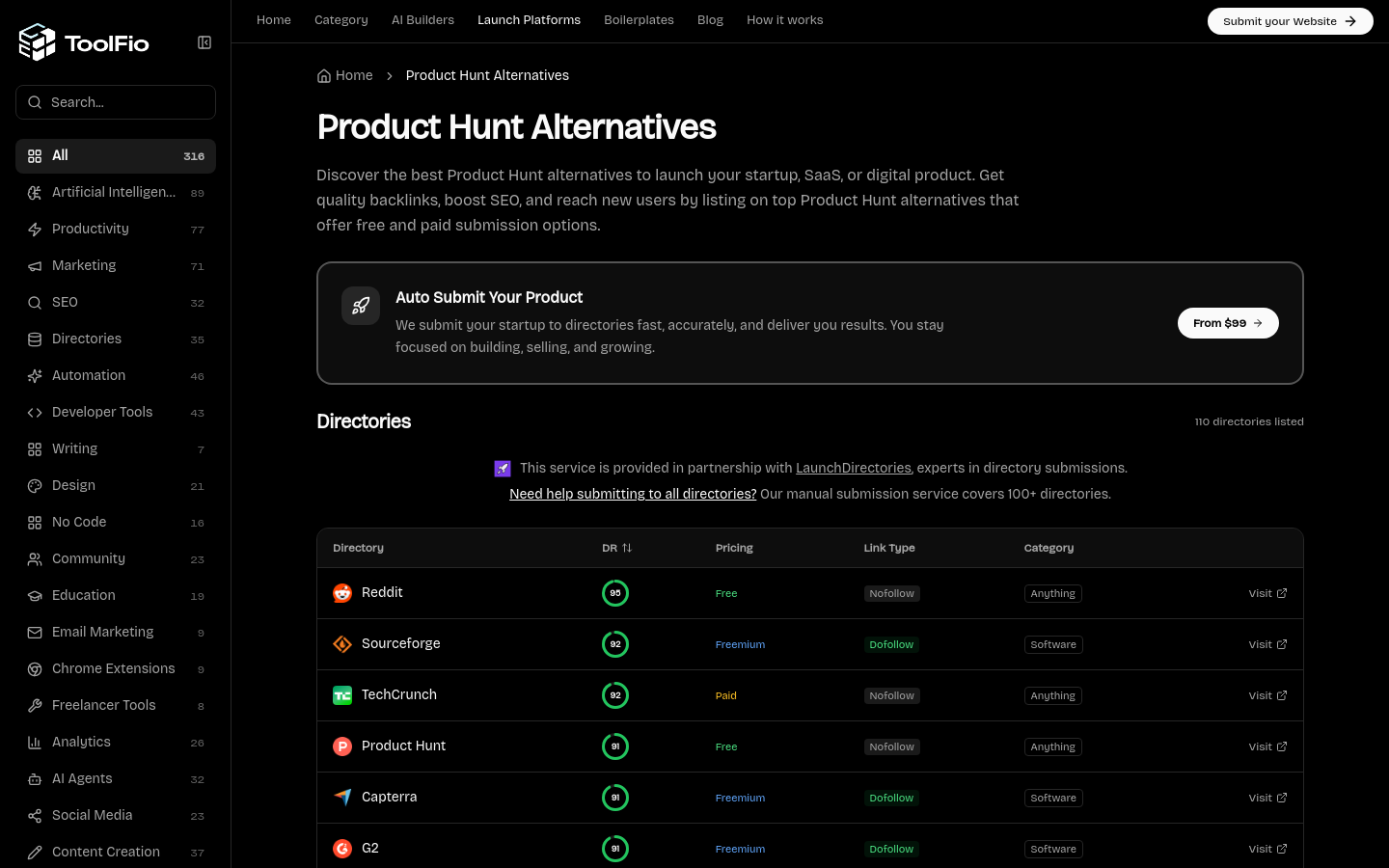Visit the Product Hunt directory
Viewport: 1389px width, 868px height.
(1267, 746)
